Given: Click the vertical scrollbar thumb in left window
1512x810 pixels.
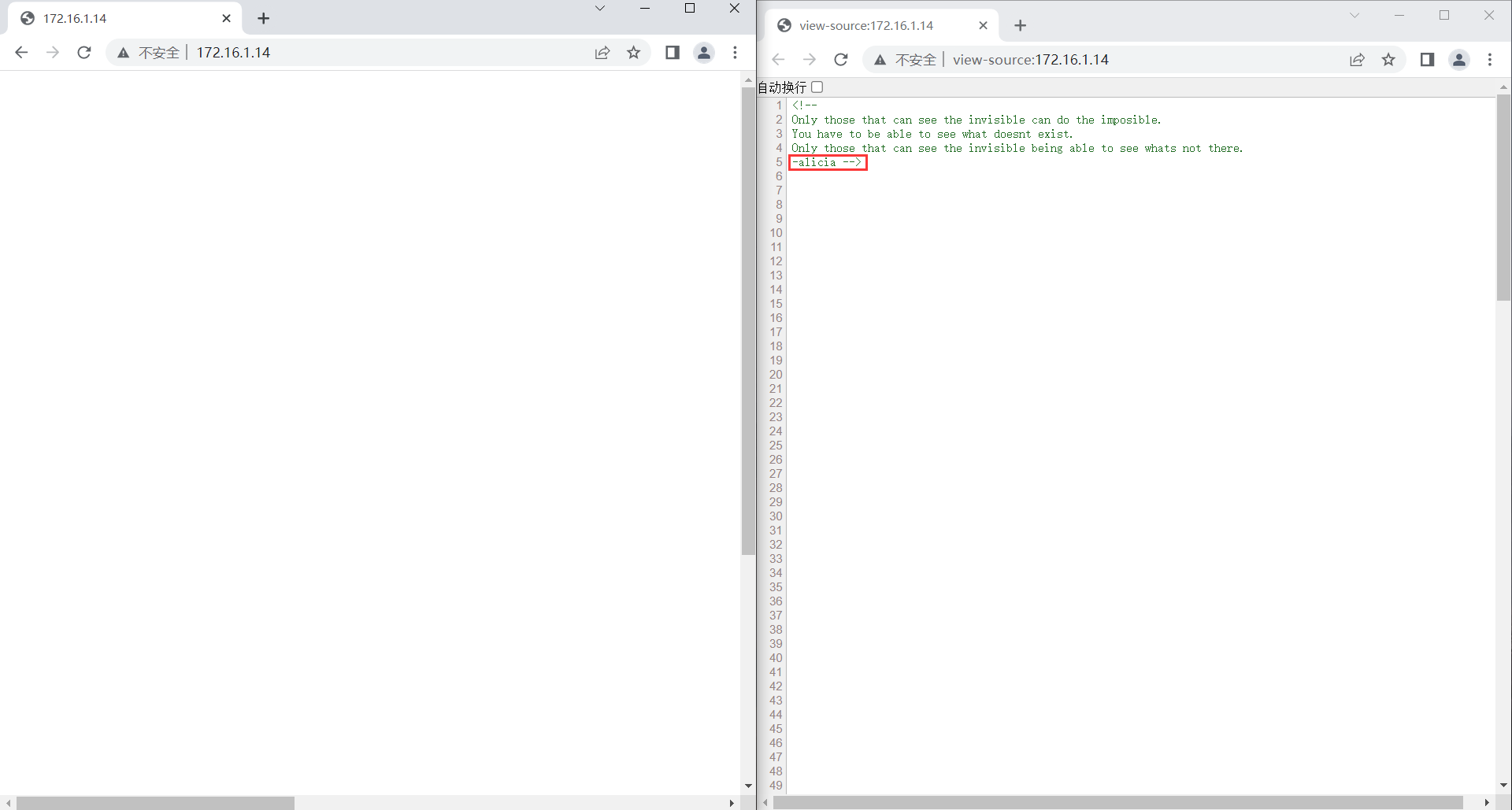Looking at the screenshot, I should coord(748,321).
